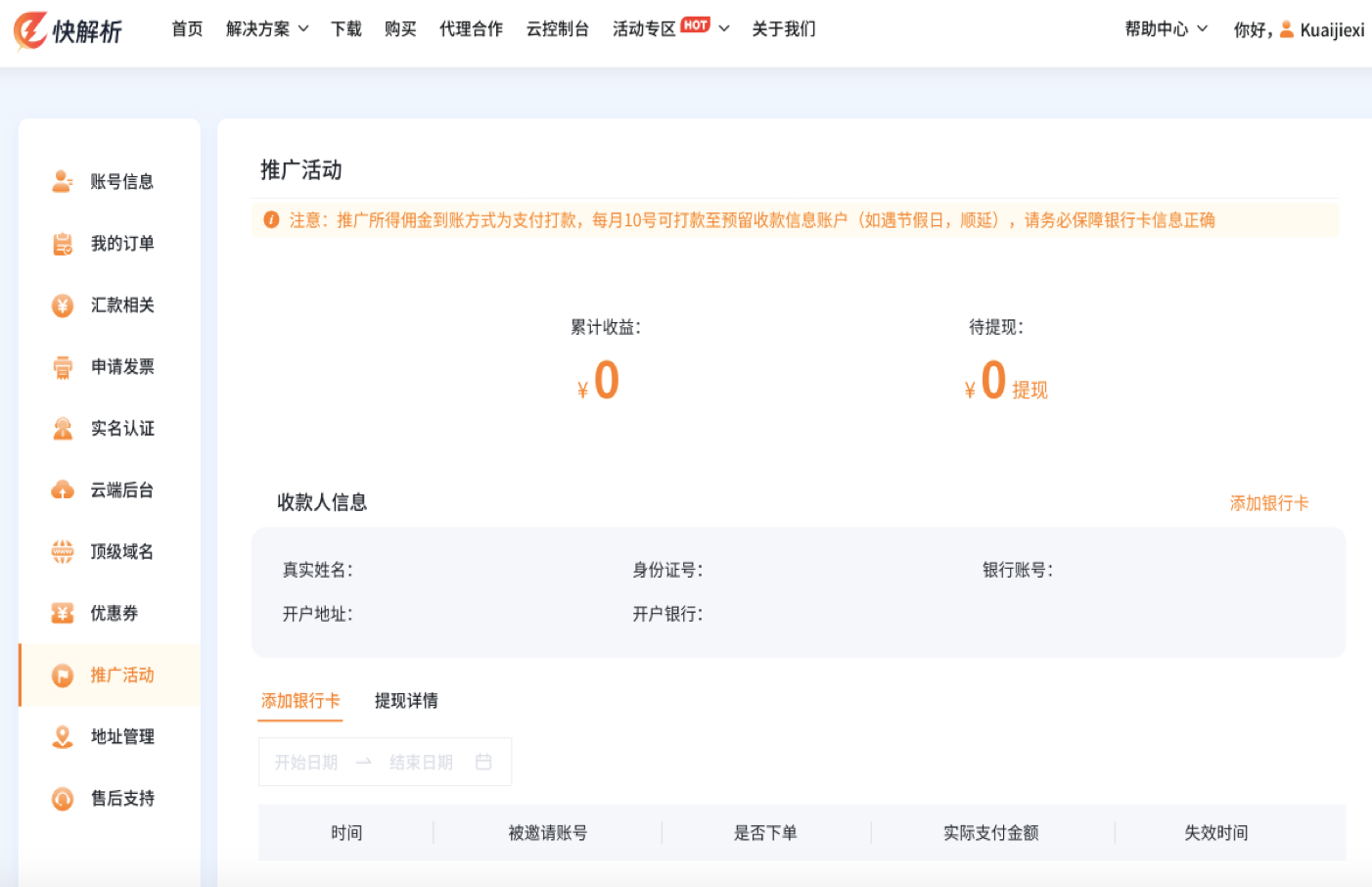The height and width of the screenshot is (887, 1372).
Task: Click the 优惠券 coupon icon
Action: (x=63, y=614)
